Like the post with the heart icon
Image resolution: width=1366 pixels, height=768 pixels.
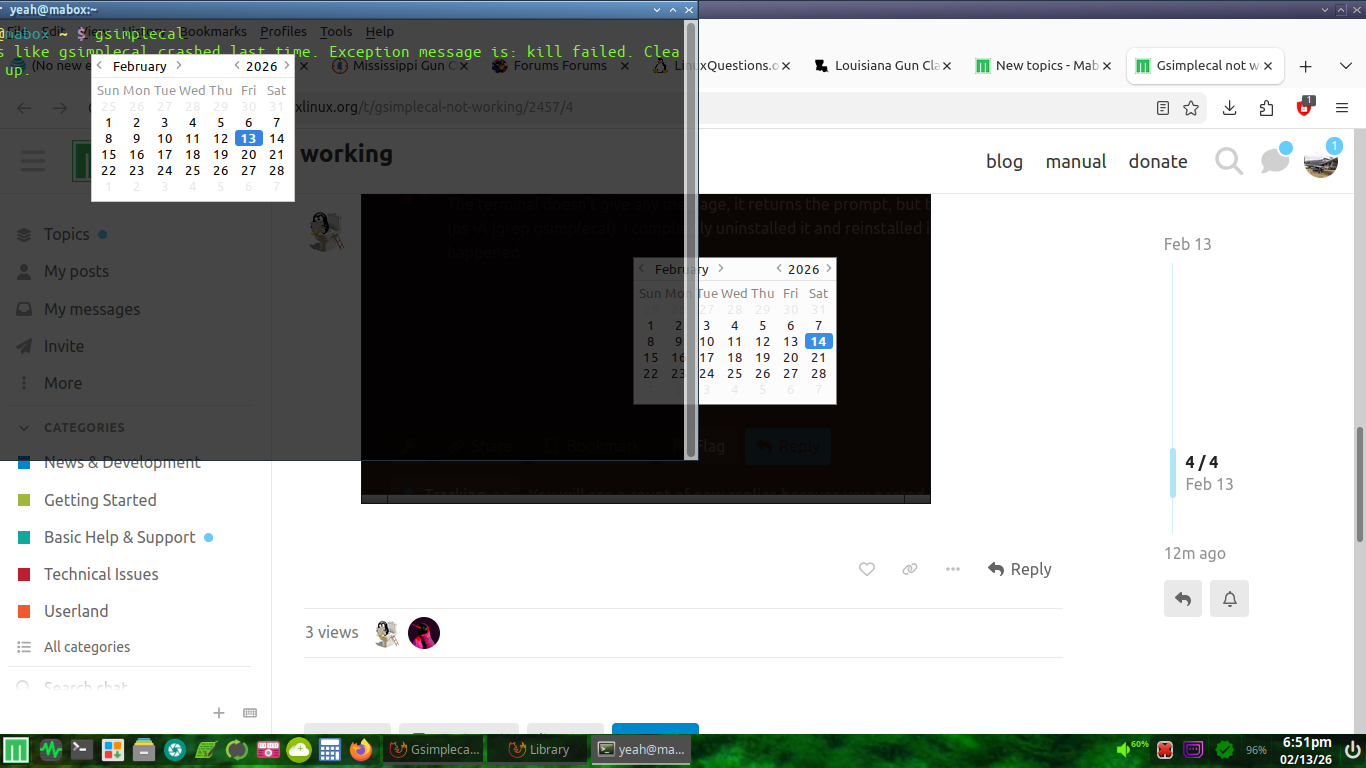click(867, 569)
